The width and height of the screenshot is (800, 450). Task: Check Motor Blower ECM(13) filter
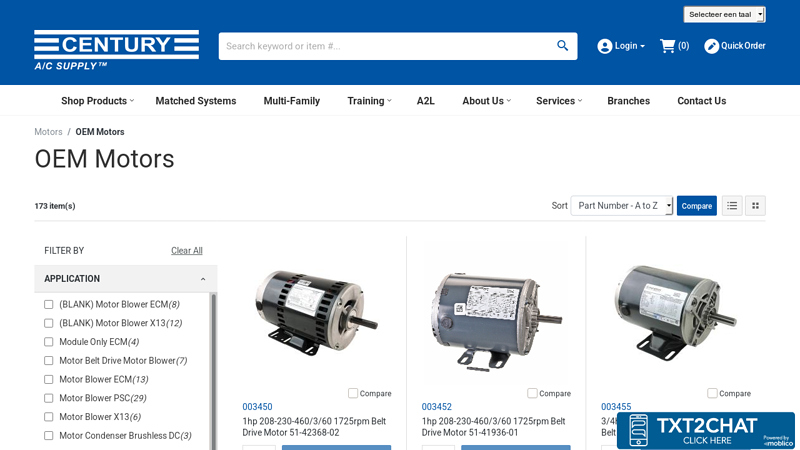click(x=48, y=380)
